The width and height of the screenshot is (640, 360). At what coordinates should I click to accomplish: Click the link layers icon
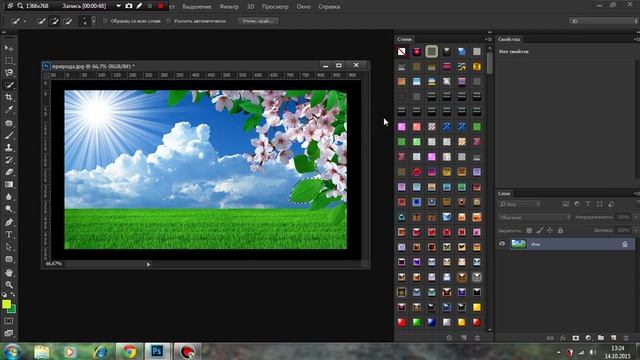(550, 338)
